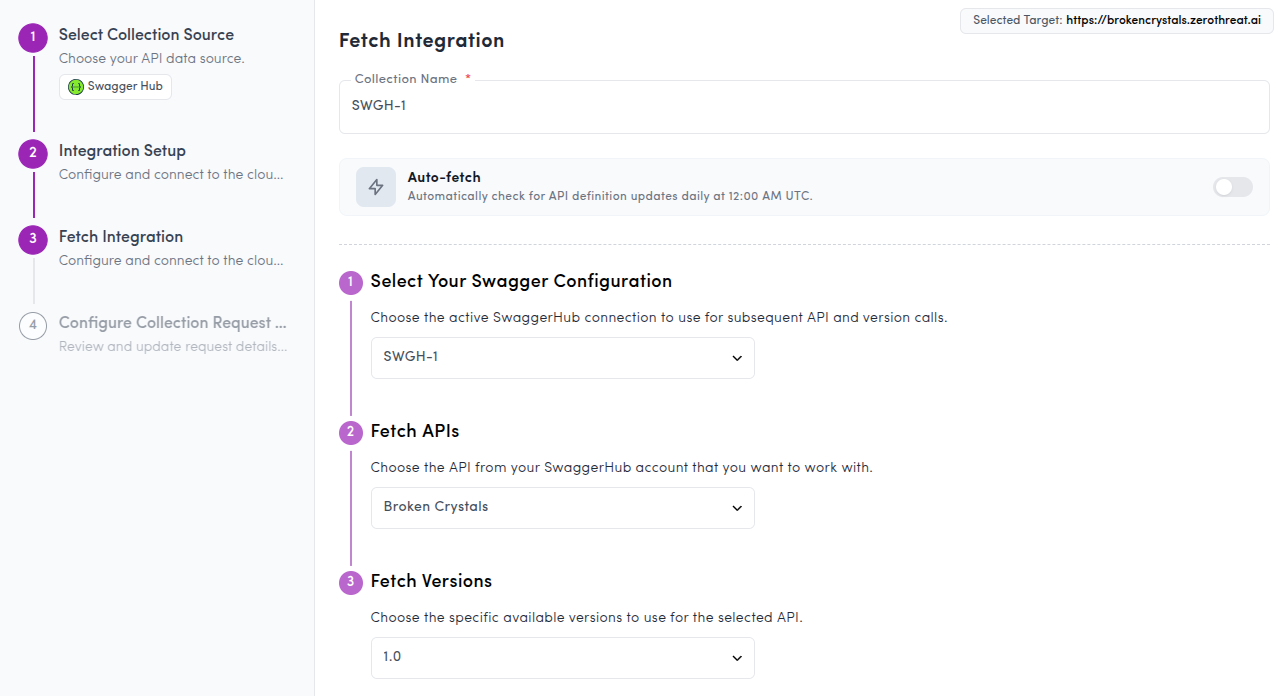This screenshot has width=1279, height=696.
Task: Click step 2 circle for Integration Setup
Action: pos(33,153)
